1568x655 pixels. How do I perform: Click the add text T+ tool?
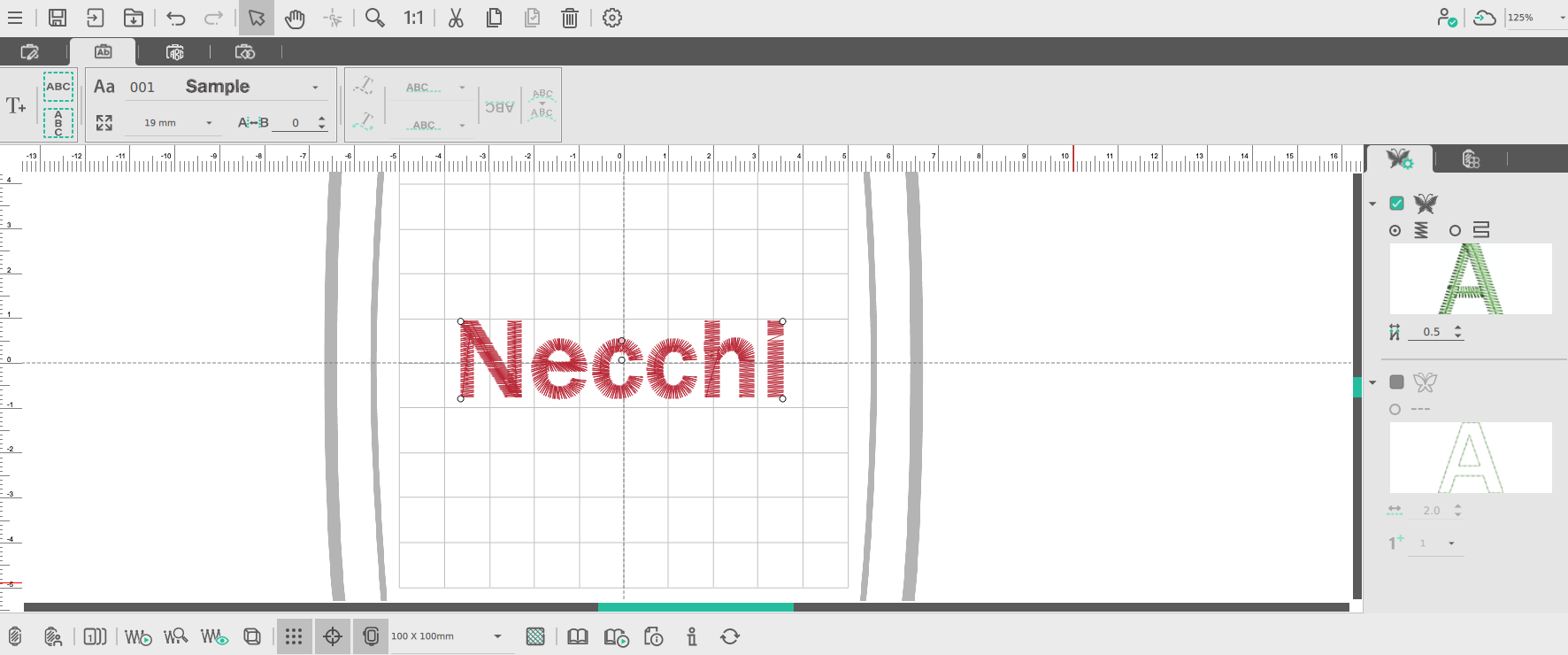(x=16, y=106)
